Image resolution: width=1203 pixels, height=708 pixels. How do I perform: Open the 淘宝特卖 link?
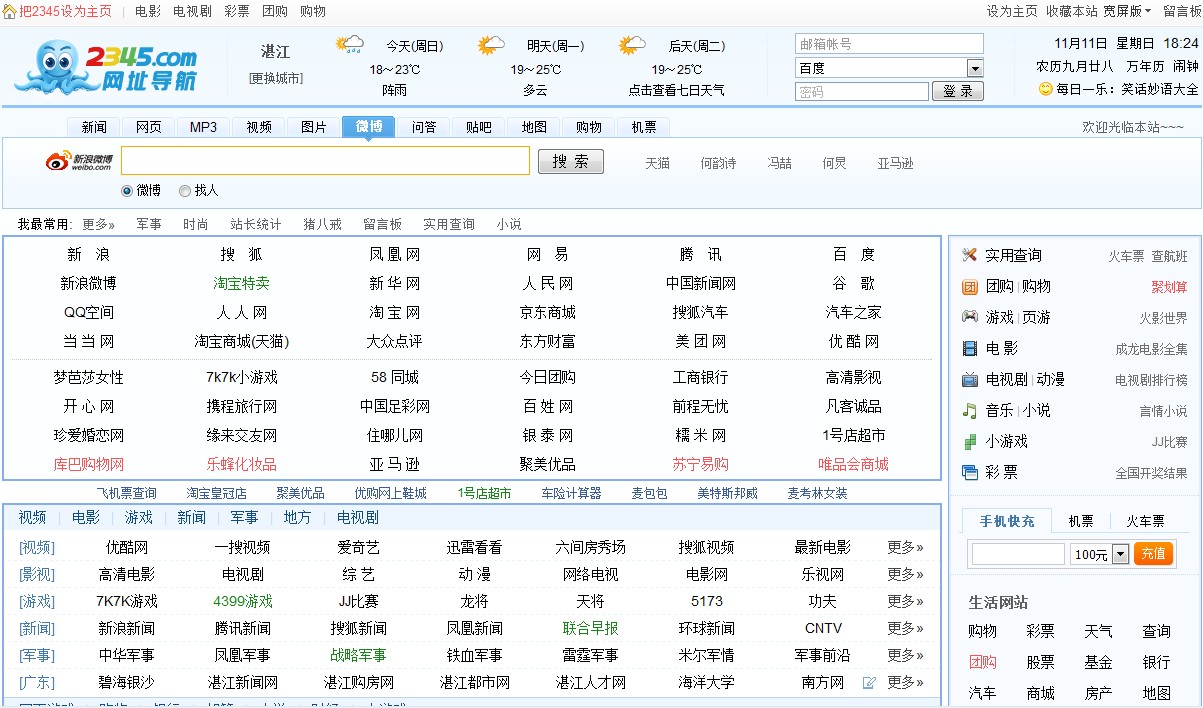[242, 283]
